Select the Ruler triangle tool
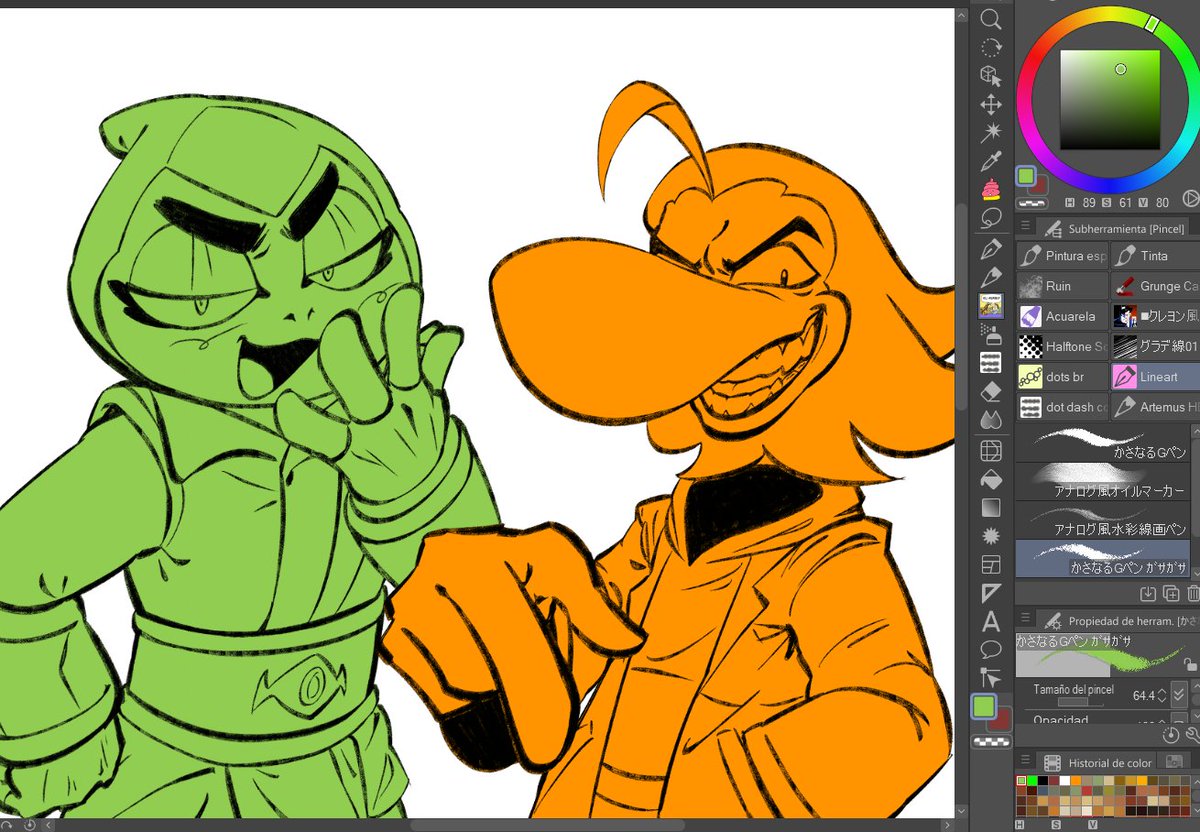The height and width of the screenshot is (832, 1200). (991, 593)
